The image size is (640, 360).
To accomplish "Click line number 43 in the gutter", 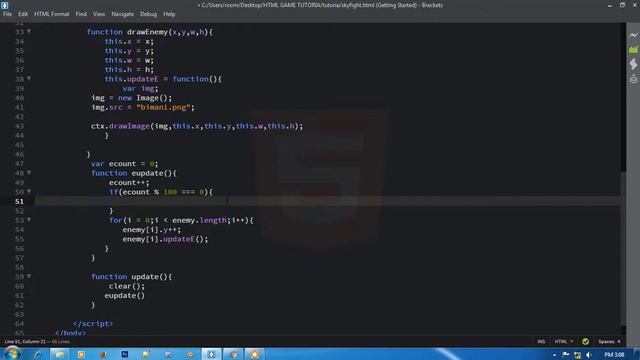I will coord(19,126).
